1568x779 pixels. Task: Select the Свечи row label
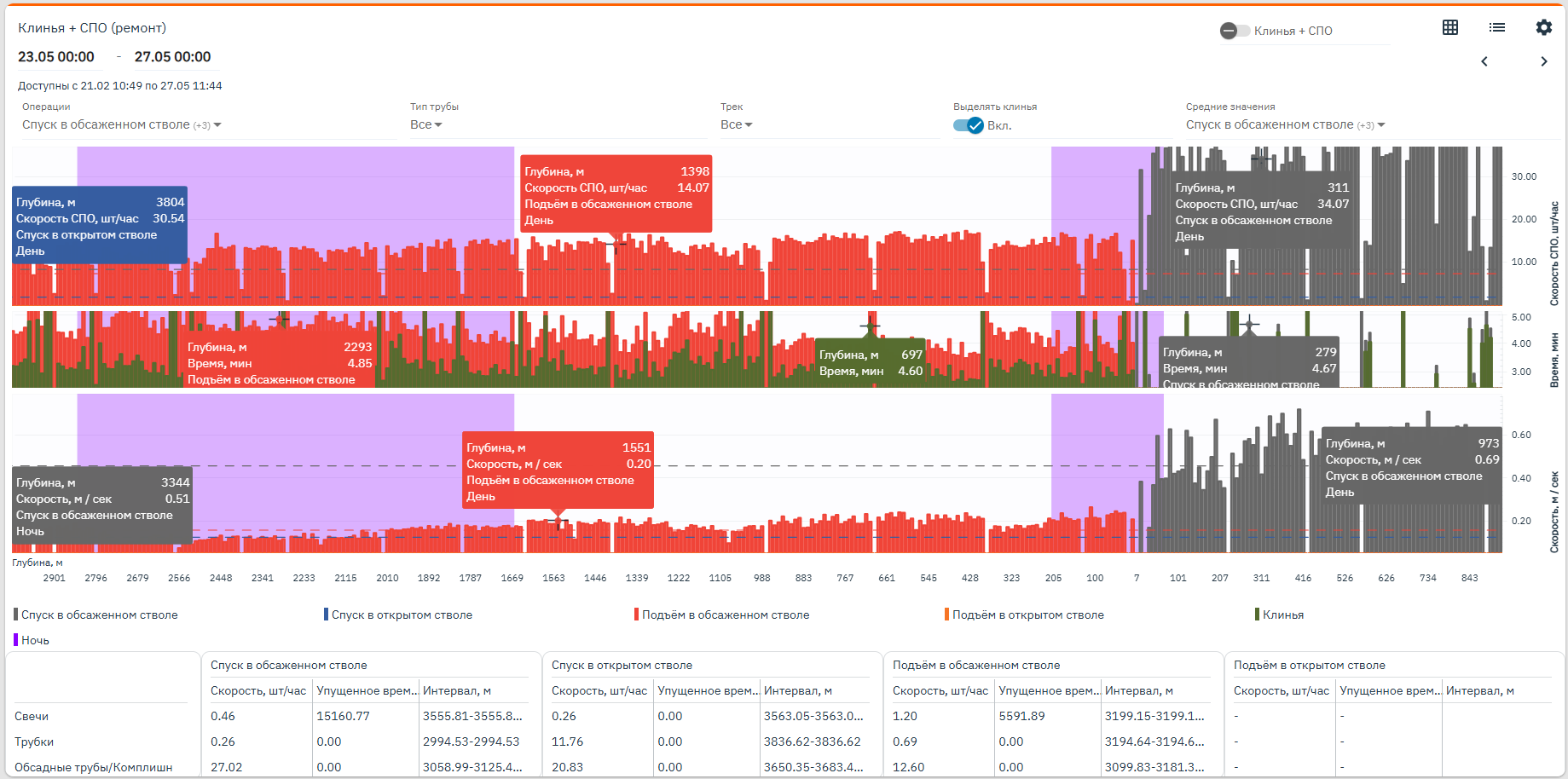click(x=32, y=716)
